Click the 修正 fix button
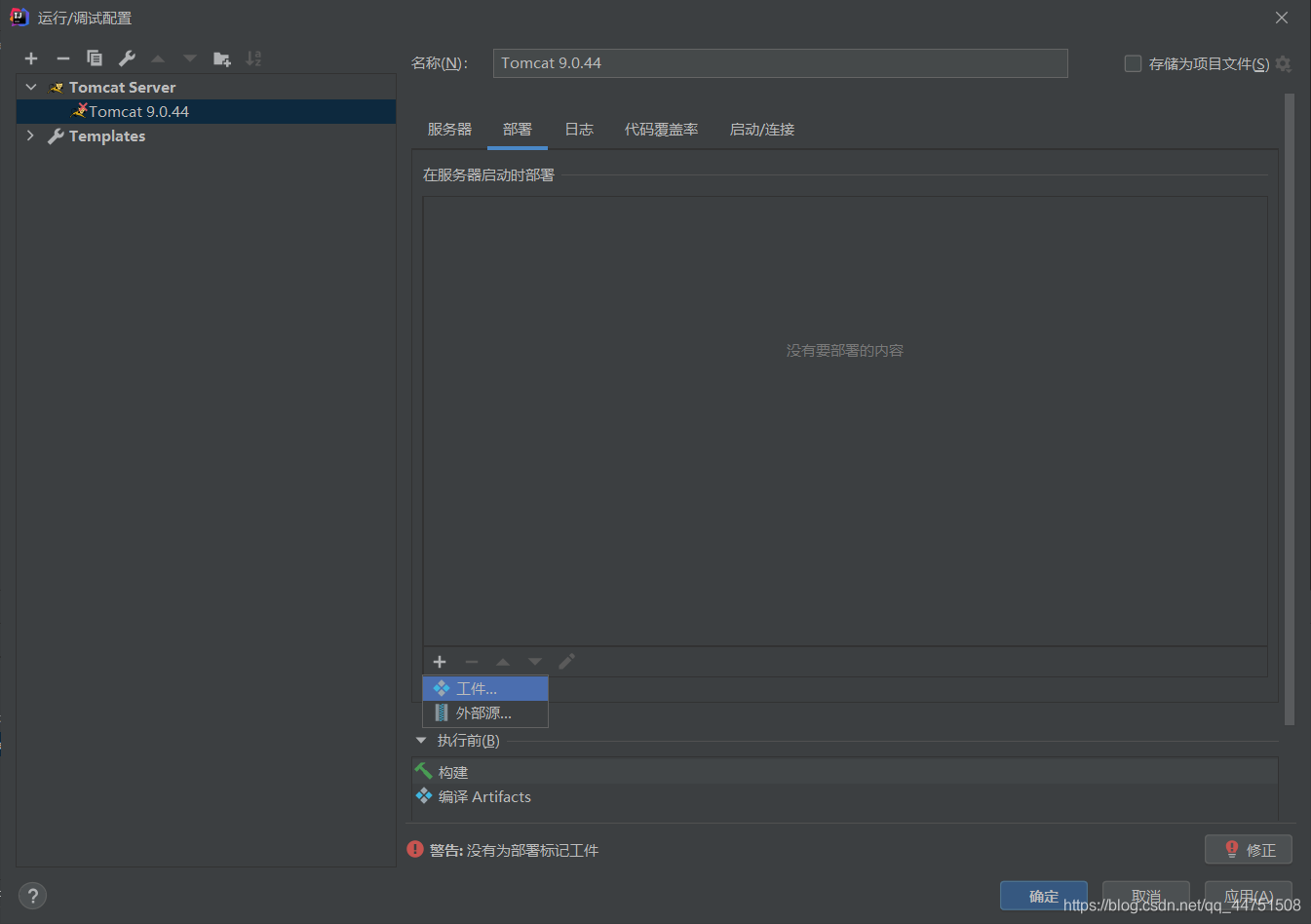Image resolution: width=1311 pixels, height=924 pixels. 1249,849
